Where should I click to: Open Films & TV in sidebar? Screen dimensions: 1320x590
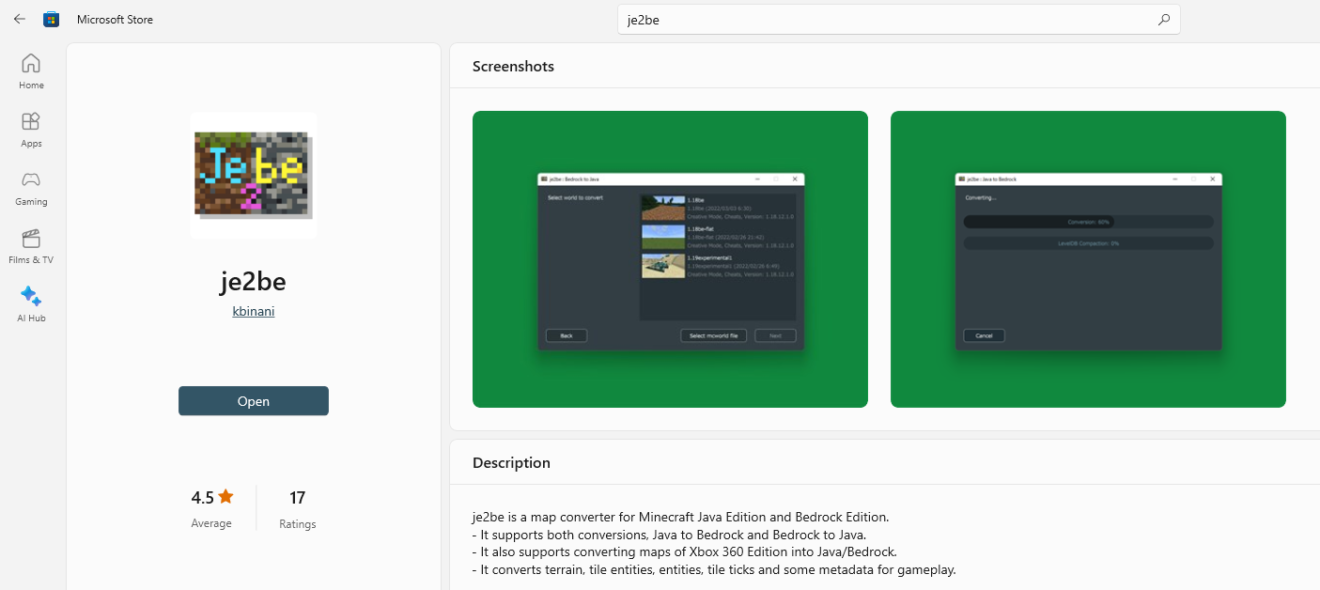[x=31, y=245]
